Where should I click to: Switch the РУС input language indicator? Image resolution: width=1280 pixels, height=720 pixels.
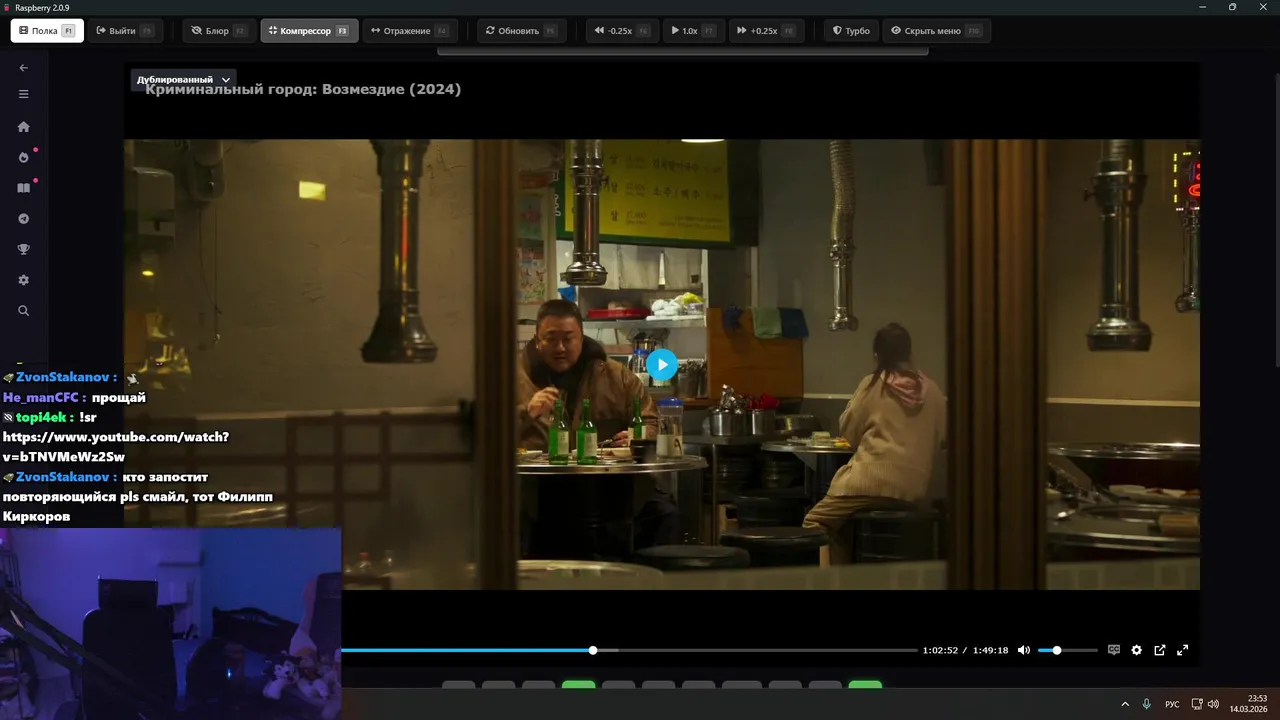[x=1172, y=704]
